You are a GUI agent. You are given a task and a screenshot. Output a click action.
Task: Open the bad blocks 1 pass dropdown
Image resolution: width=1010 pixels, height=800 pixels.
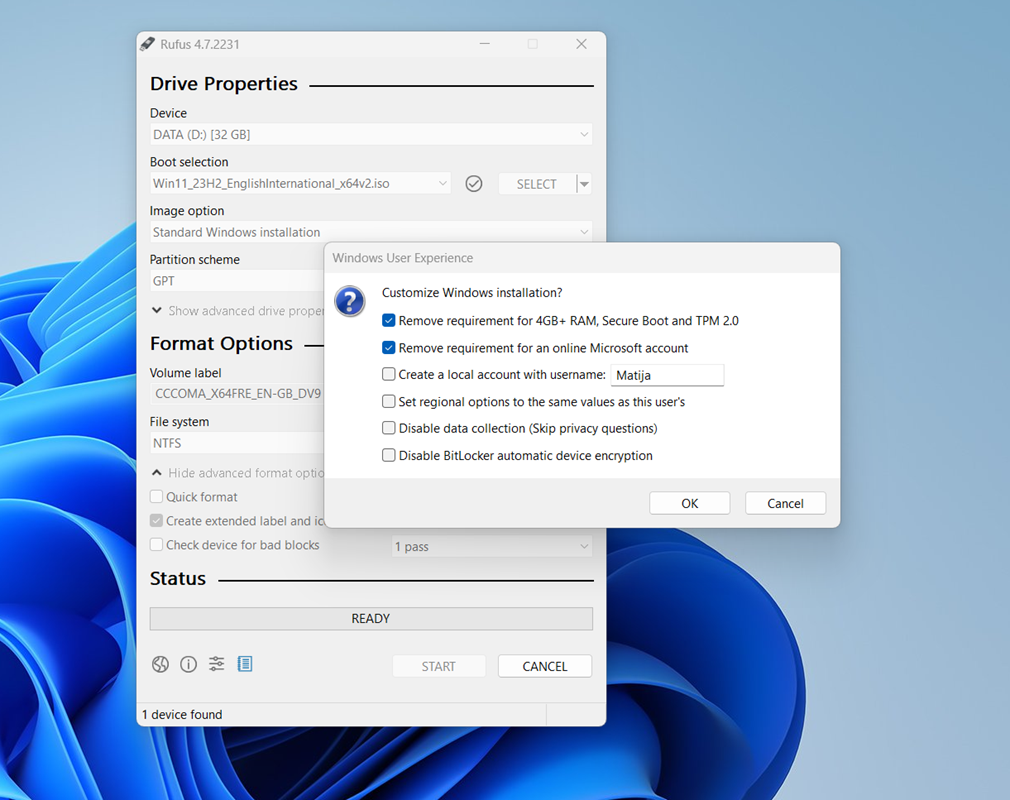click(x=492, y=546)
